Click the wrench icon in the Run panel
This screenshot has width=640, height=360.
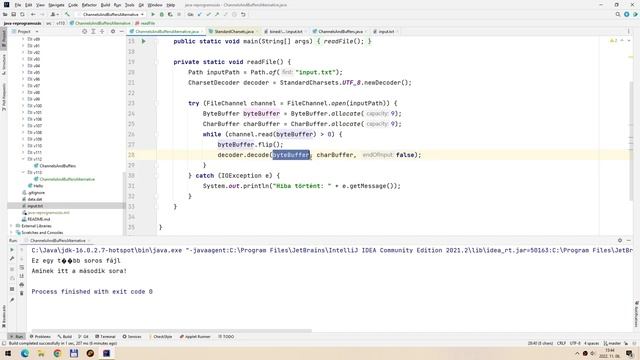(12, 259)
